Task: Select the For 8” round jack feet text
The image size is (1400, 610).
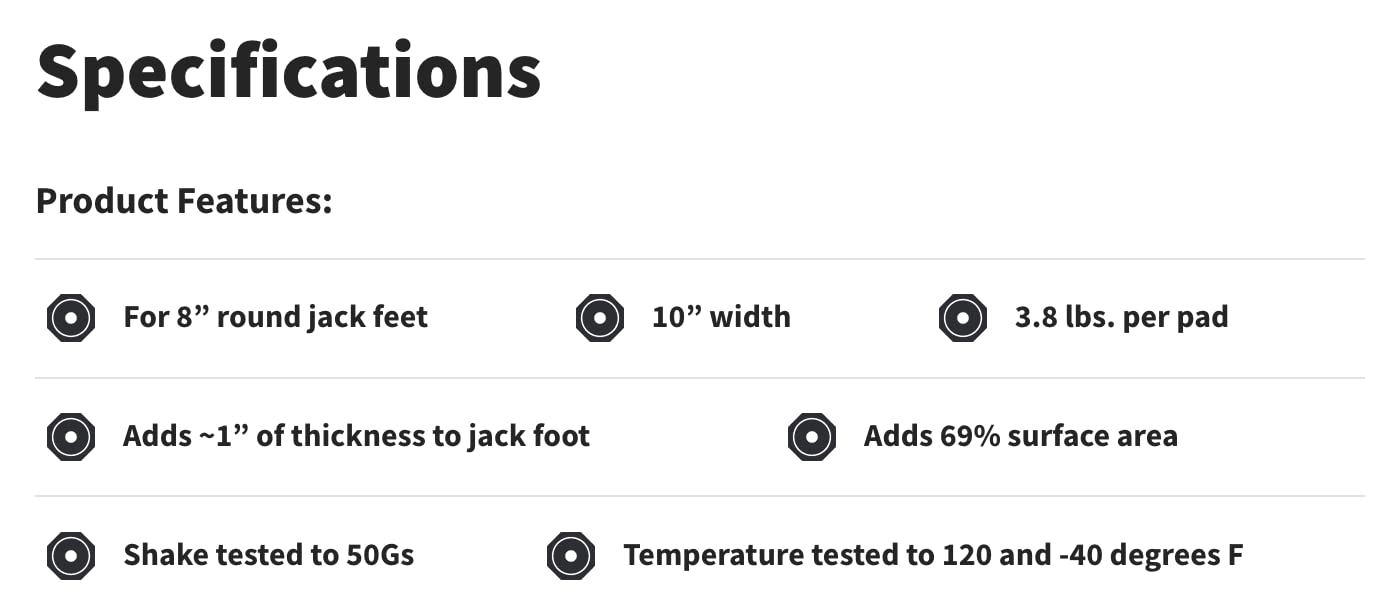Action: click(275, 318)
